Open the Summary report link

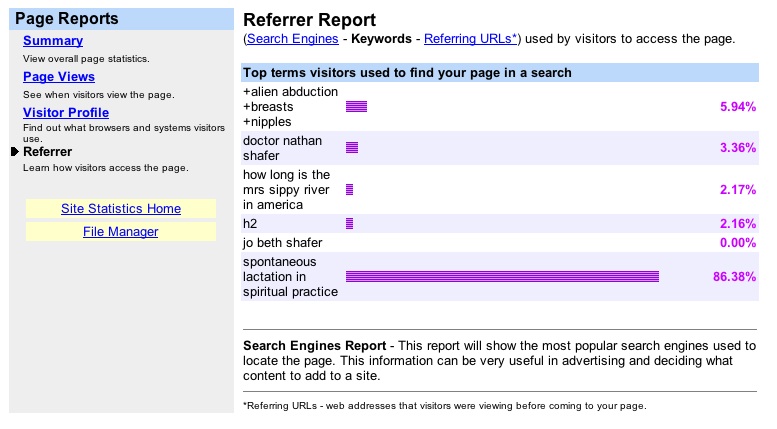point(53,41)
